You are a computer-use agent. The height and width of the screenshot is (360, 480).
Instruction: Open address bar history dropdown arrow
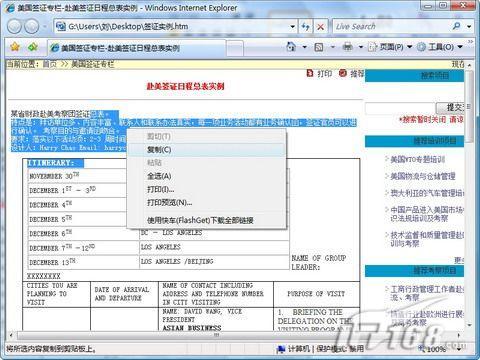292,26
